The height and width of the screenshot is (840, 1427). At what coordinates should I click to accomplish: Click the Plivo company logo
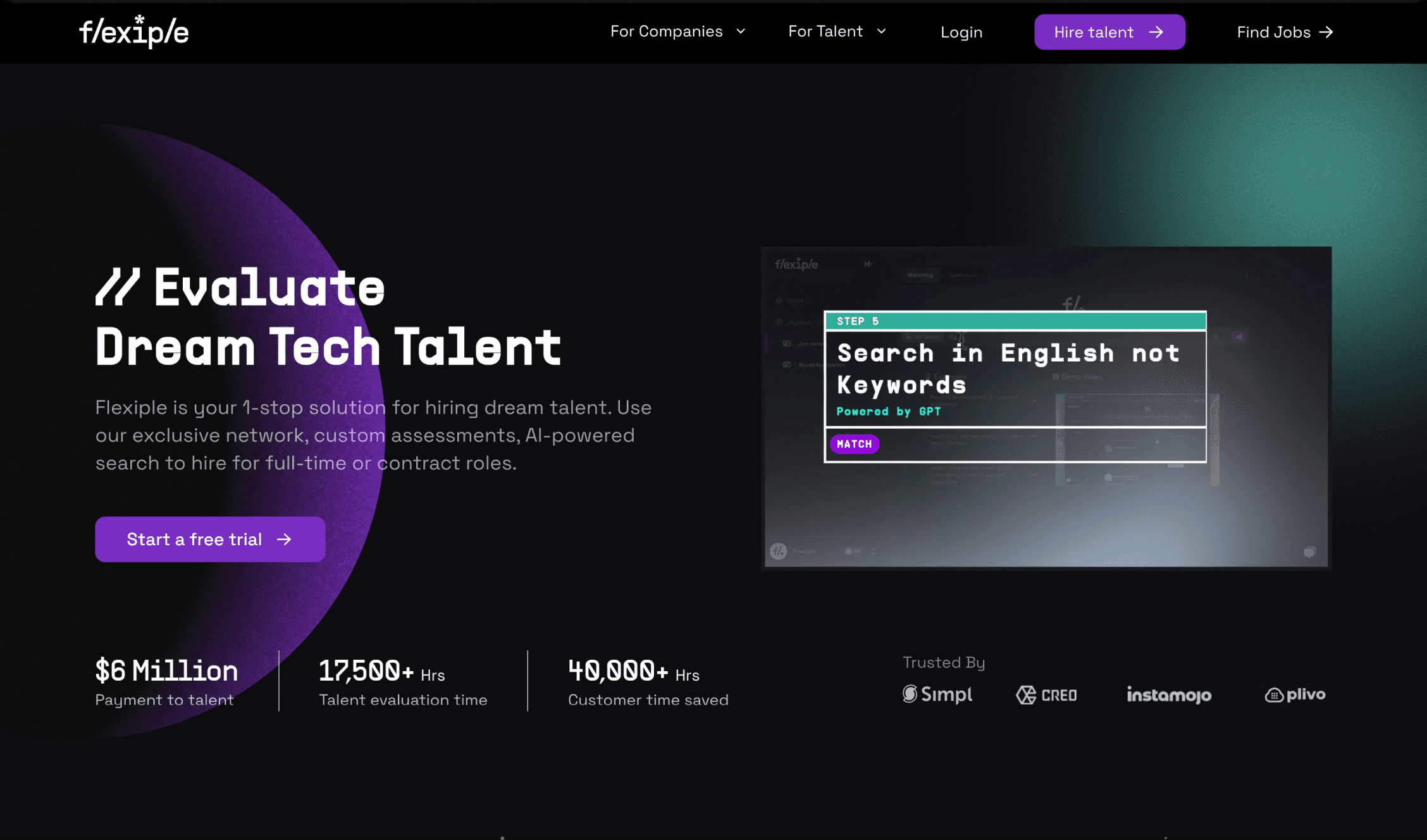1295,695
